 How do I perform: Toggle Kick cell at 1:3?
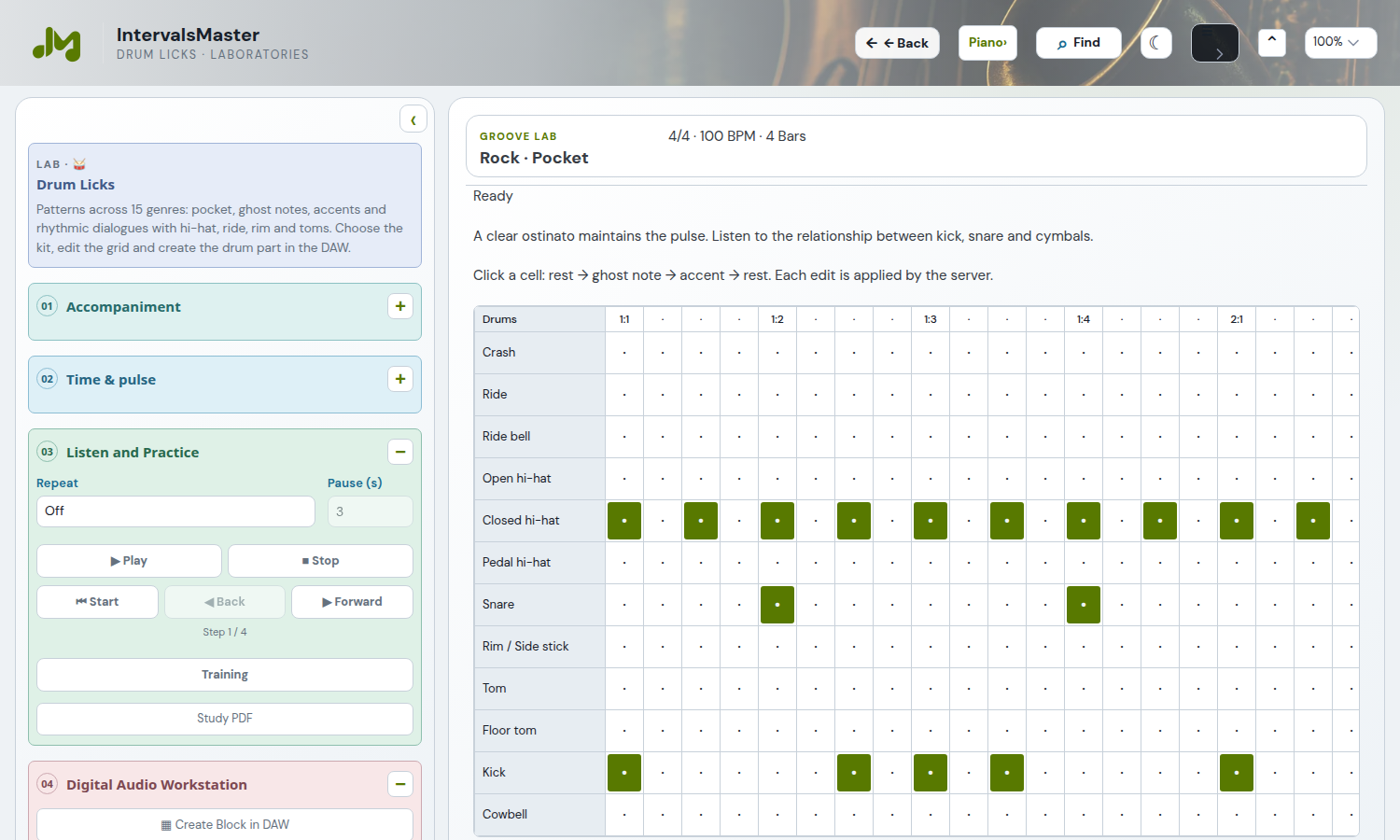931,773
